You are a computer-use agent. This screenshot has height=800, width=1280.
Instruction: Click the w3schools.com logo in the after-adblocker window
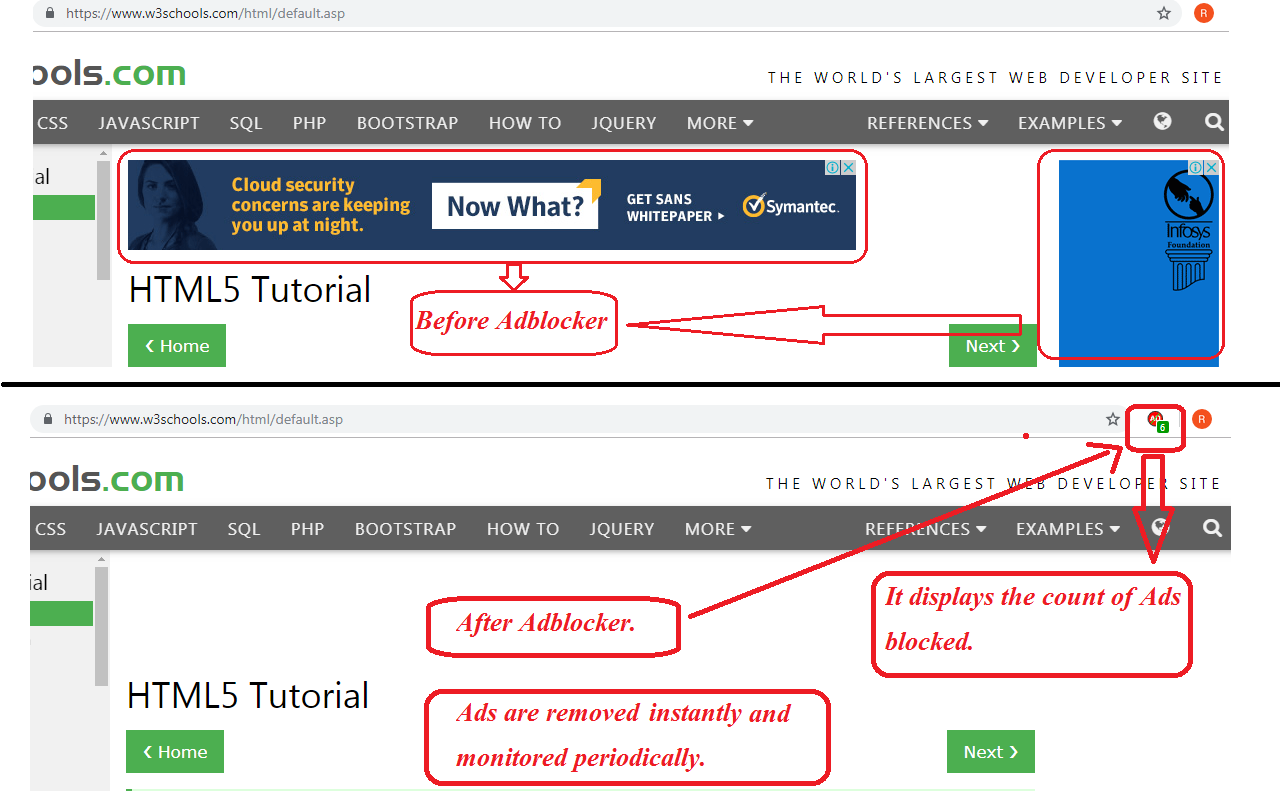(x=107, y=479)
